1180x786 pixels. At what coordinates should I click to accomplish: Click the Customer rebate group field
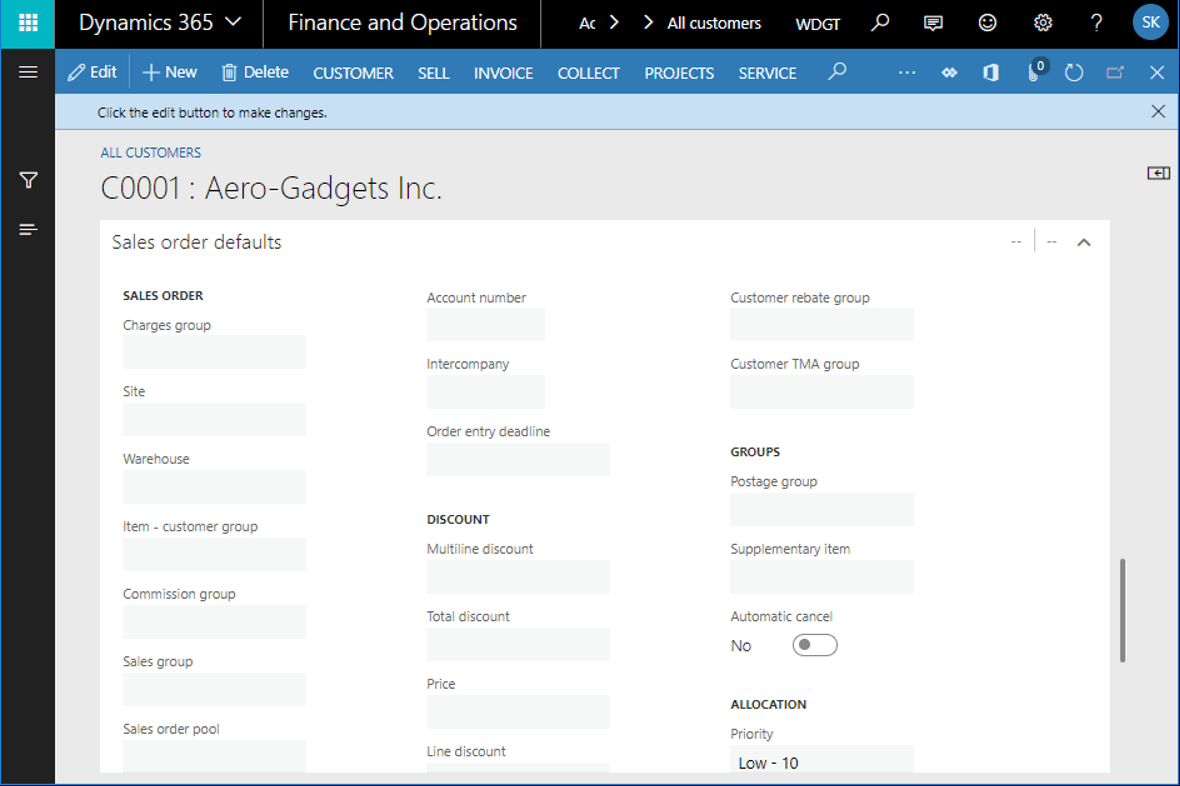click(822, 324)
